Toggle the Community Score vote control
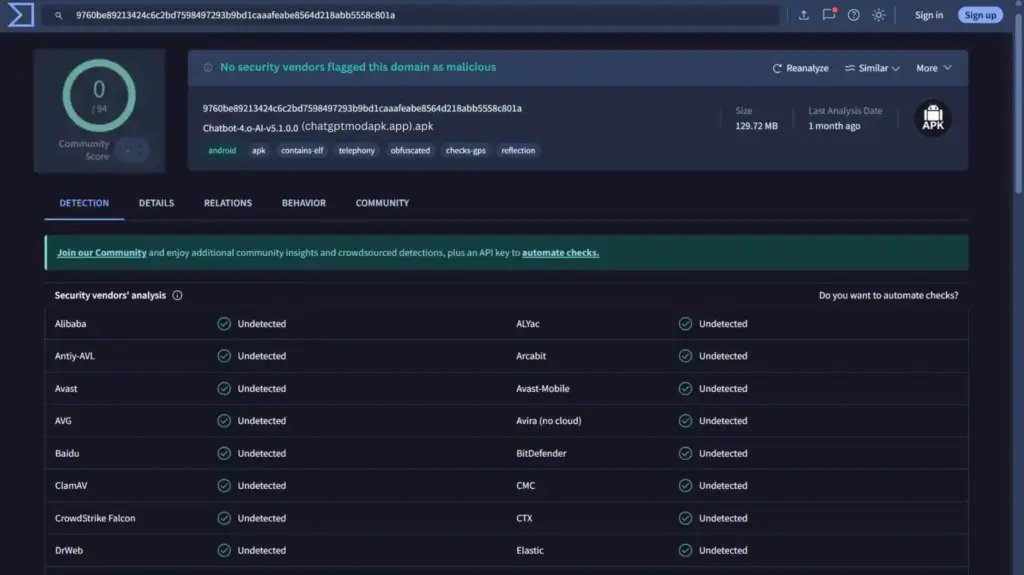Viewport: 1024px width, 575px height. 133,150
